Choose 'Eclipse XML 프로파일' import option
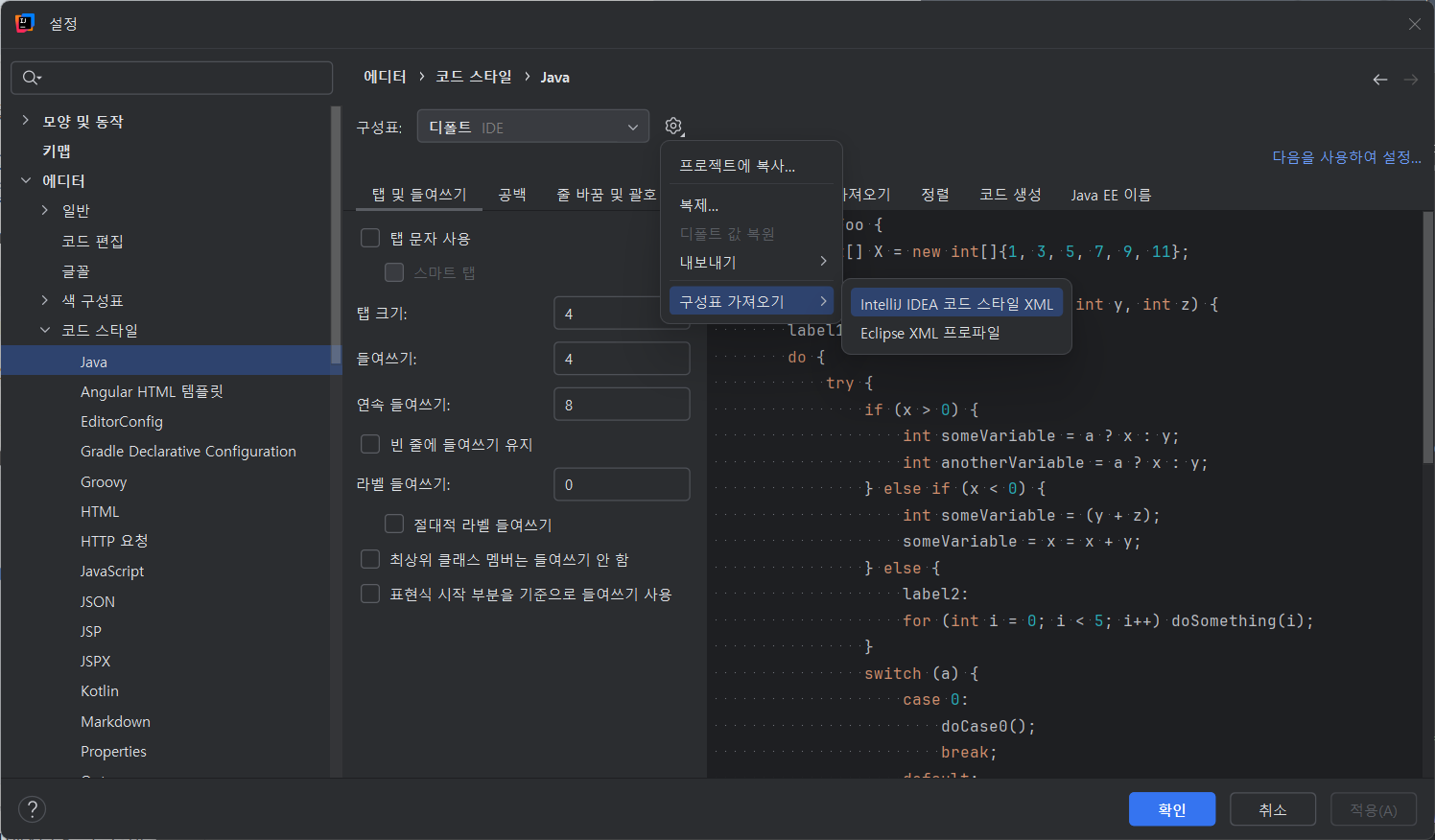Screen dimensions: 1435x840 pos(956,333)
